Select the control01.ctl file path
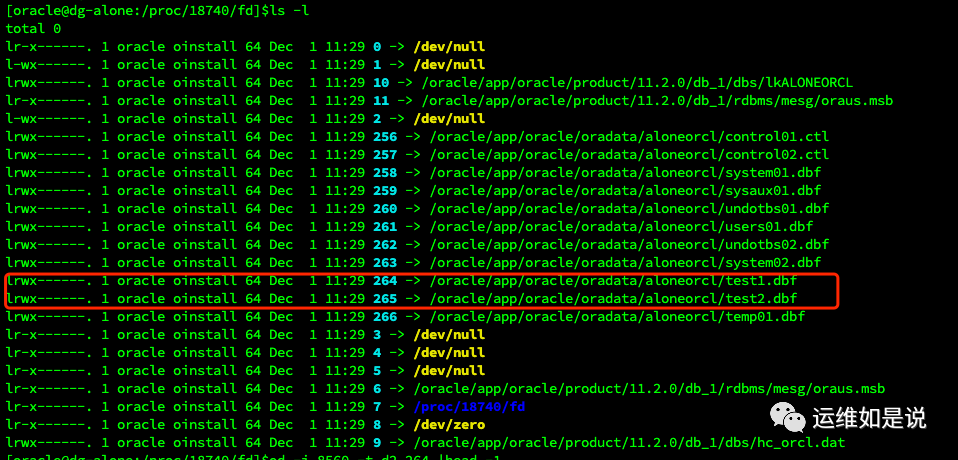The height and width of the screenshot is (460, 958). 629,137
